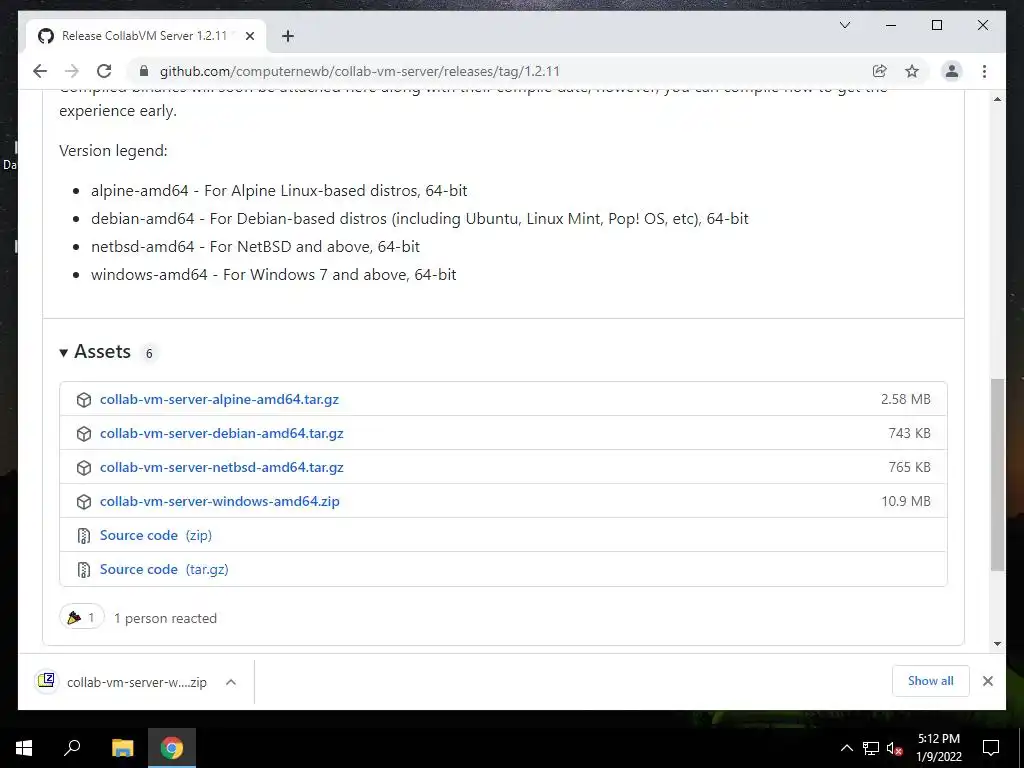
Task: Click Chrome icon in the taskbar
Action: pyautogui.click(x=172, y=748)
